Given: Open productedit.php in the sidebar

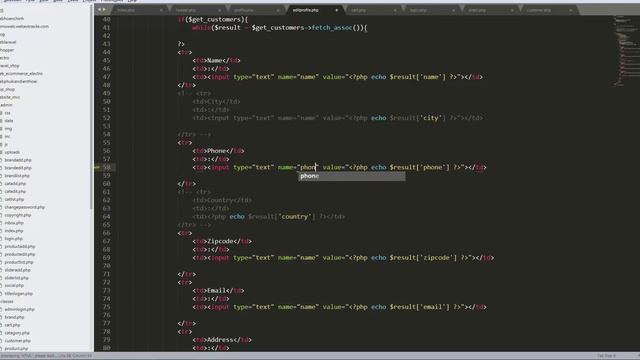Looking at the screenshot, I should 20,254.
